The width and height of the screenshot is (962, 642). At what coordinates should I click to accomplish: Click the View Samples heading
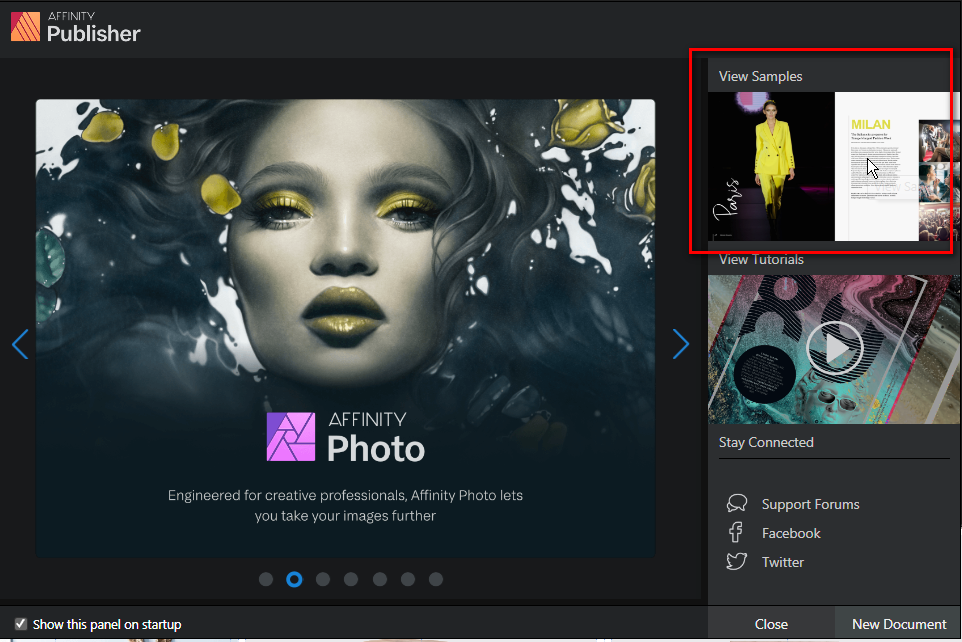click(x=761, y=76)
